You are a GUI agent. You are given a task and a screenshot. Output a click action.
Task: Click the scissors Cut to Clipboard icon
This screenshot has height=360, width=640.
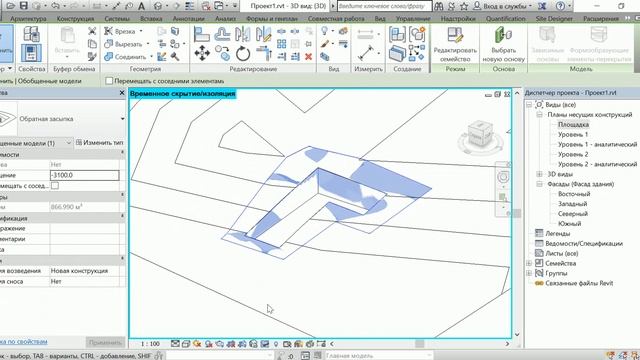point(92,31)
